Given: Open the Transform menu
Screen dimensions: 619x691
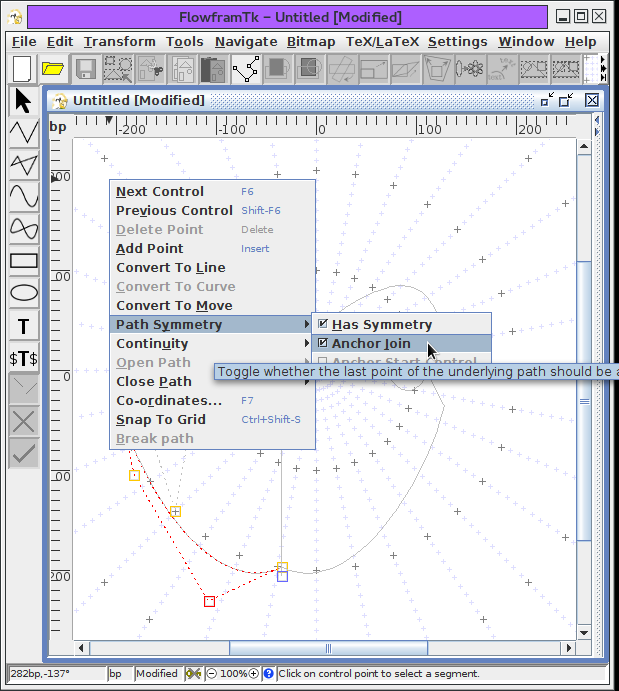Looking at the screenshot, I should click(x=119, y=41).
